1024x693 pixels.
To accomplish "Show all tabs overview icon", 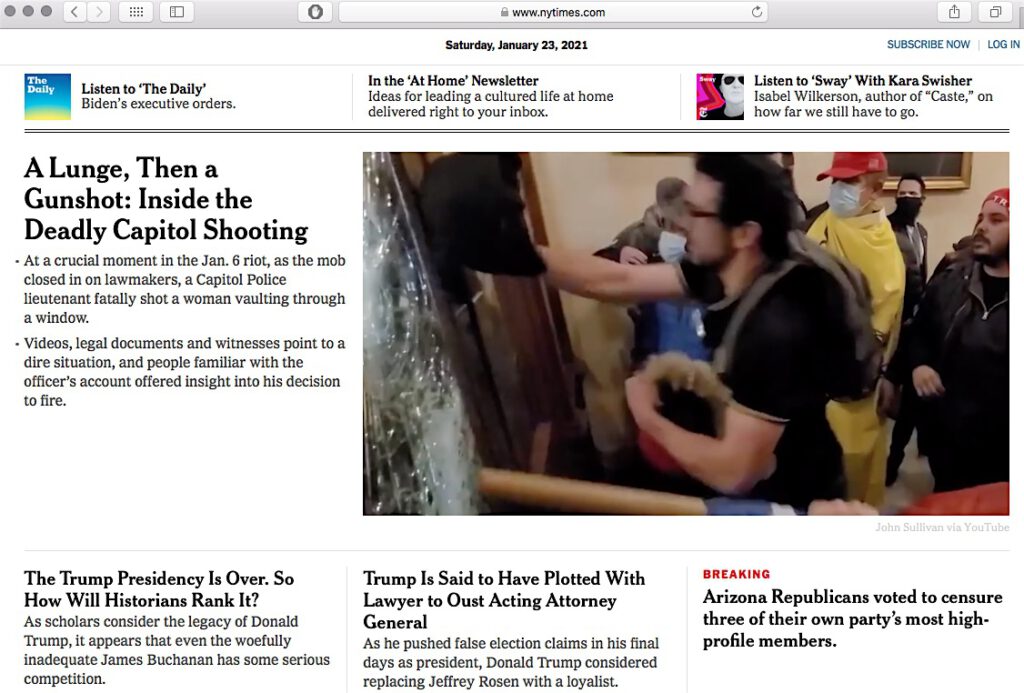I will (995, 12).
